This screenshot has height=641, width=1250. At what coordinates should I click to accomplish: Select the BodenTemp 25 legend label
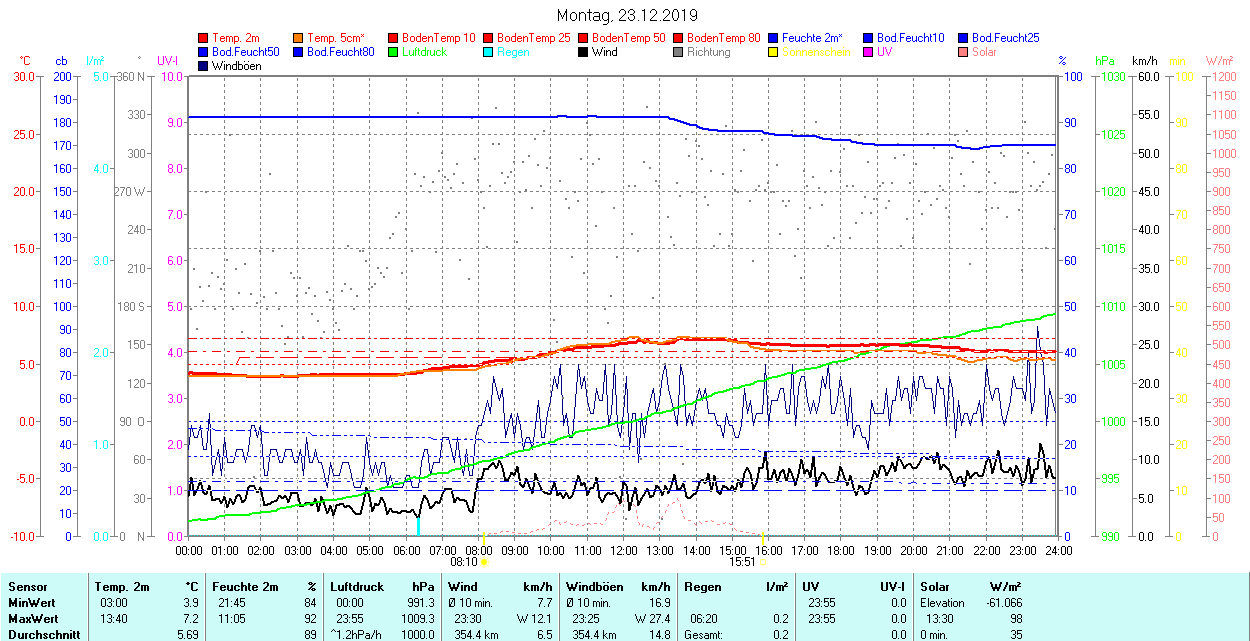(x=534, y=38)
